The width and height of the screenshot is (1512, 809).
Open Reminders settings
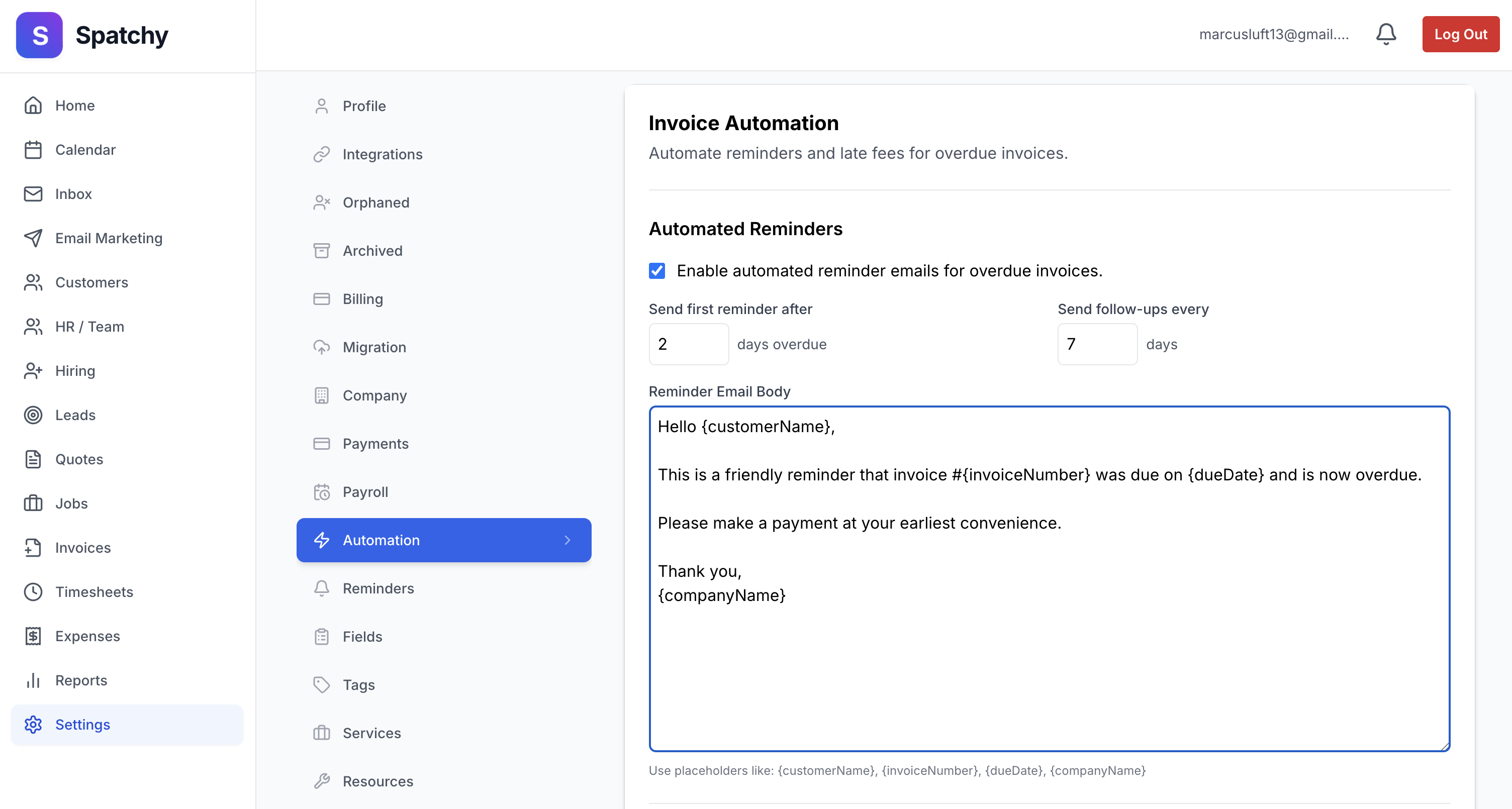coord(444,588)
